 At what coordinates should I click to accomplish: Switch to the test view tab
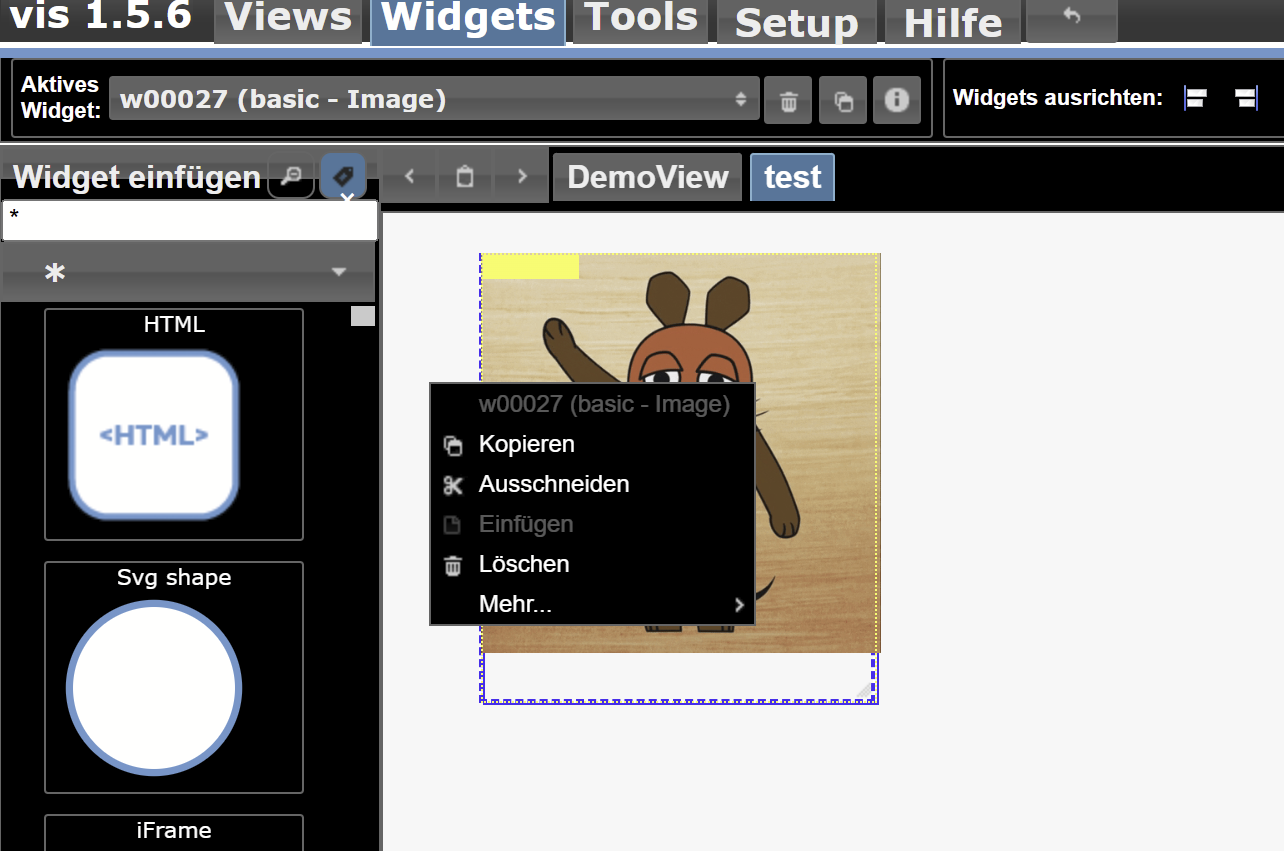coord(792,177)
